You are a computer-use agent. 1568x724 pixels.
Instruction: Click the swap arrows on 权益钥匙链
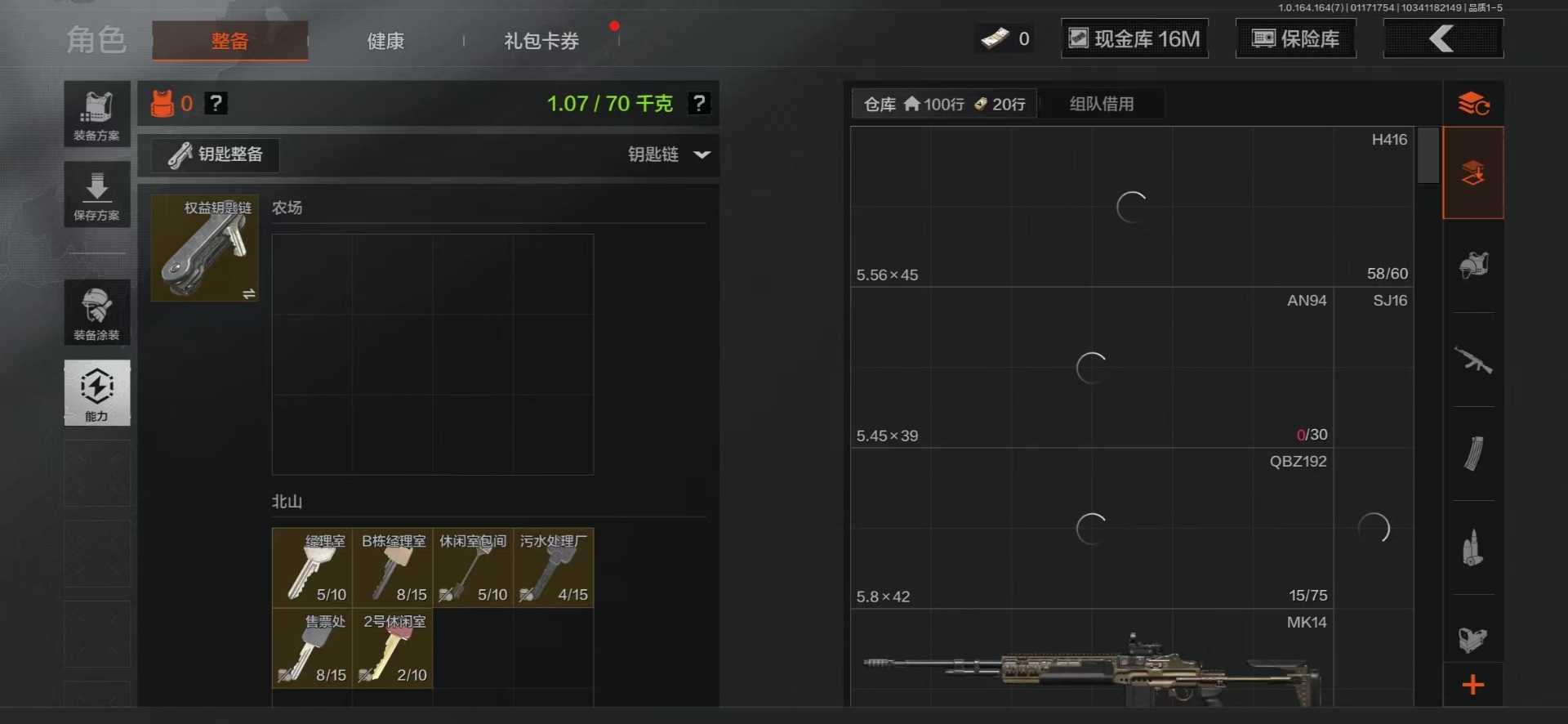point(249,294)
